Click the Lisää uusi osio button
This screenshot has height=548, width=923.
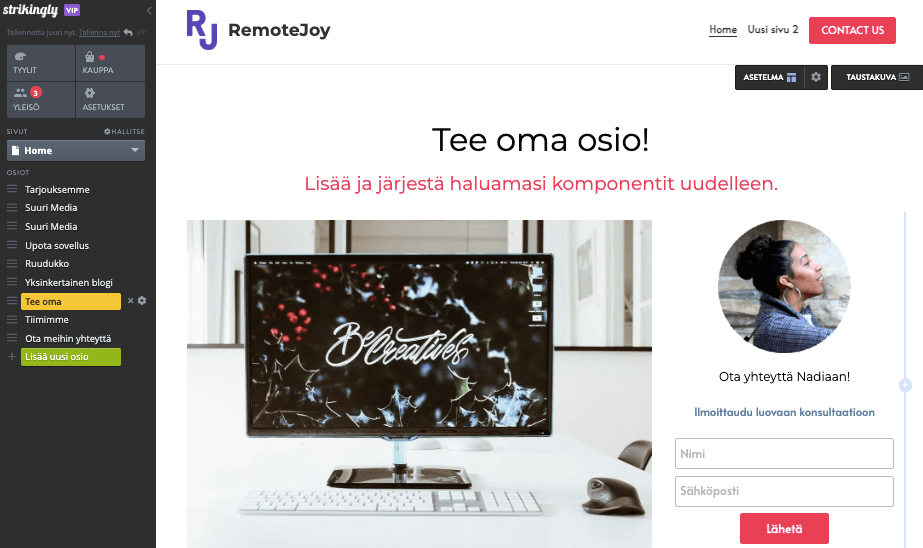point(71,357)
